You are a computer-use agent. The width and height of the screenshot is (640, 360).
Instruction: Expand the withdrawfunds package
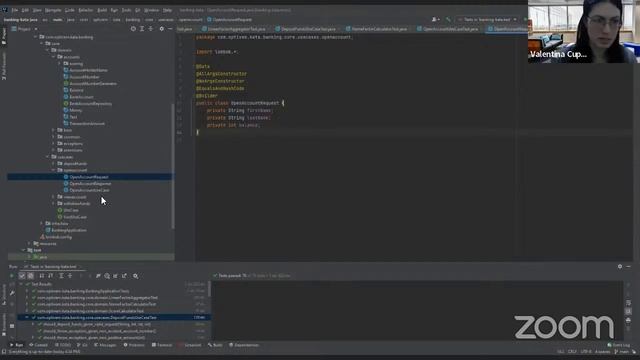[54, 203]
